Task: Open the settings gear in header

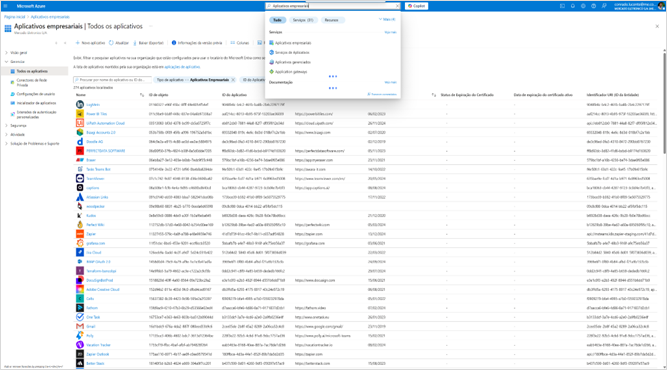Action: (583, 6)
